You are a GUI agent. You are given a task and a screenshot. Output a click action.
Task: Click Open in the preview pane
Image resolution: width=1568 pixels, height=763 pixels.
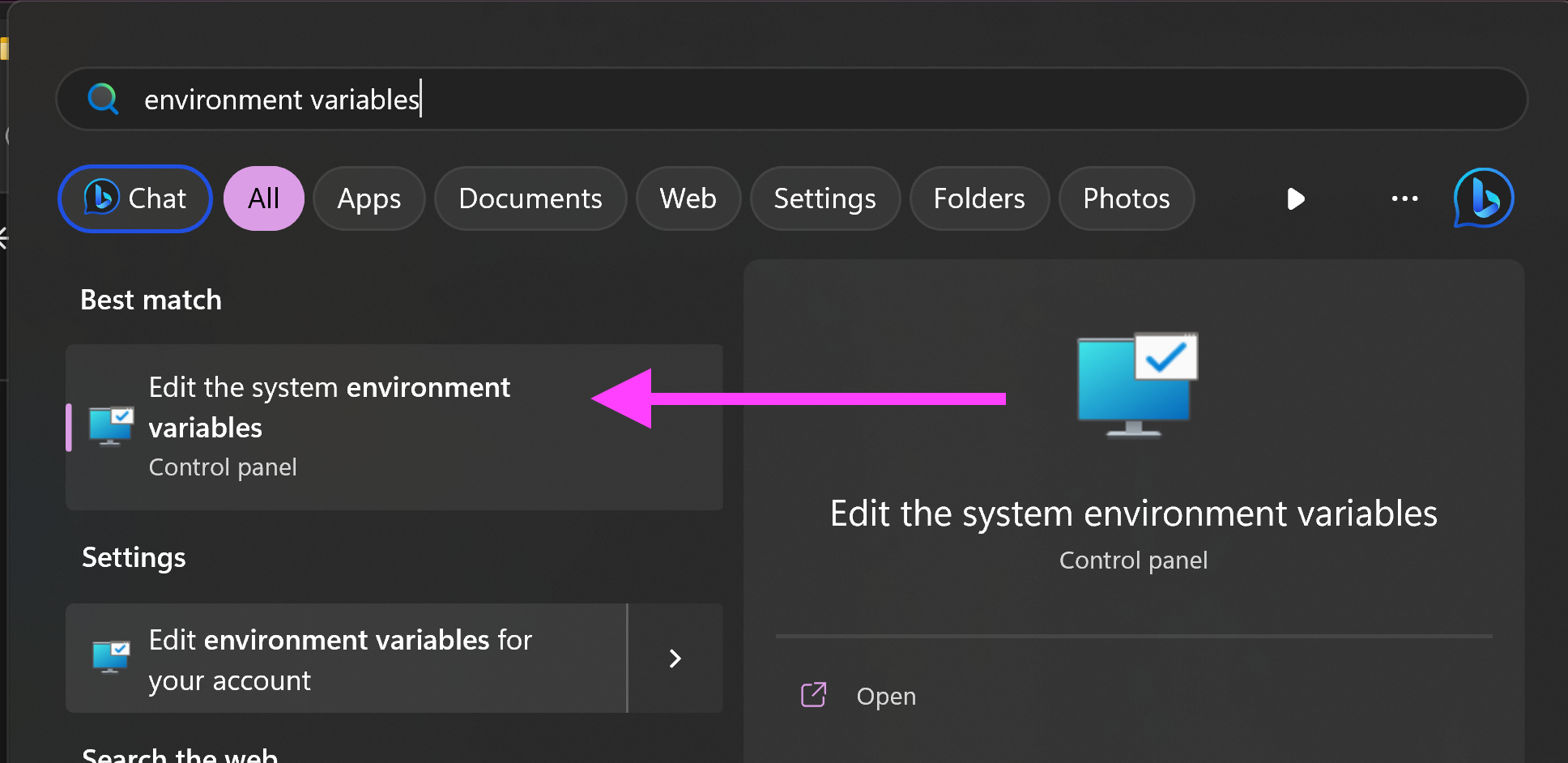tap(885, 695)
